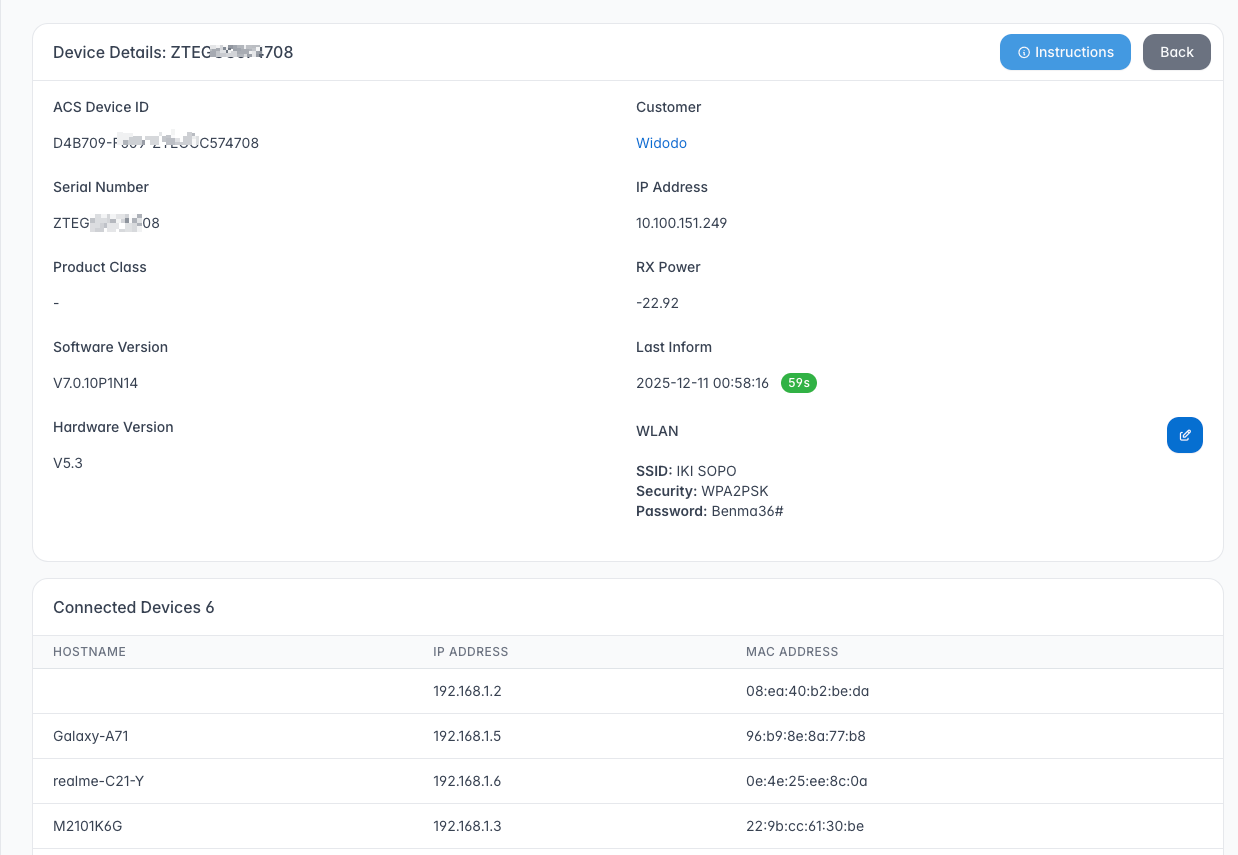The width and height of the screenshot is (1238, 855).
Task: Open customer Widodo's profile link
Action: tap(661, 143)
